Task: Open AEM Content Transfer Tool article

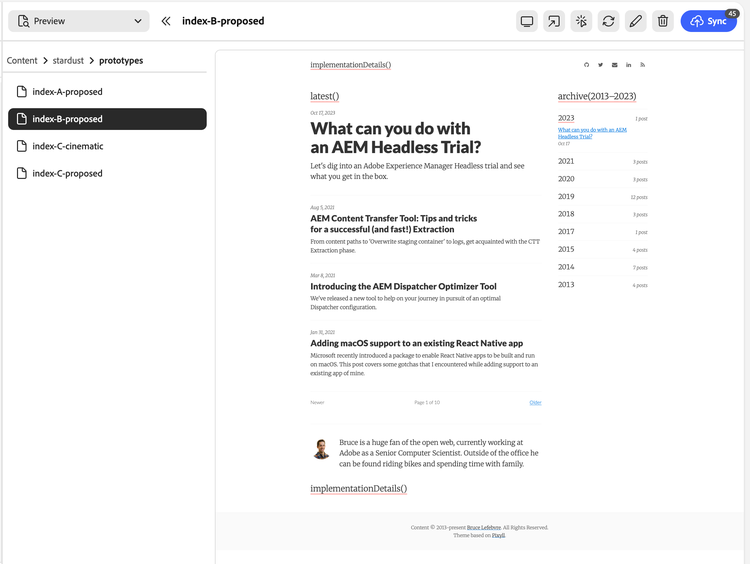Action: pyautogui.click(x=394, y=224)
